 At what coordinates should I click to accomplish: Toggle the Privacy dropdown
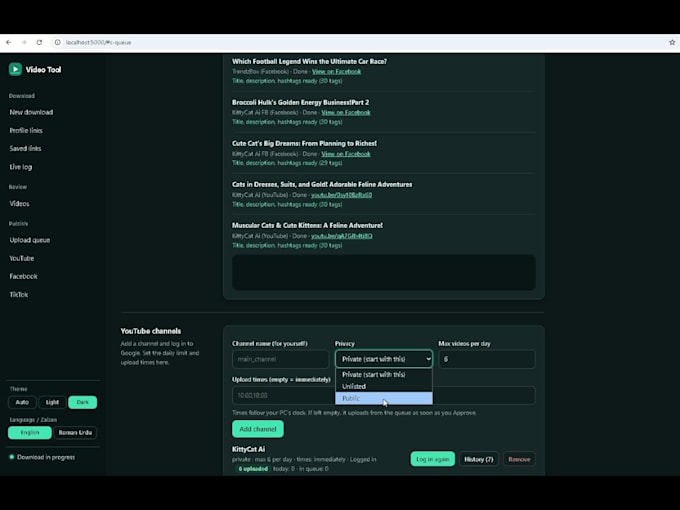click(384, 360)
